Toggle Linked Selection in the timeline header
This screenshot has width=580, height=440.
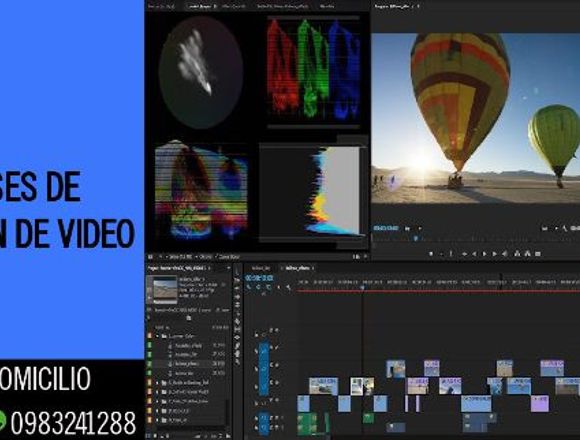[x=268, y=287]
